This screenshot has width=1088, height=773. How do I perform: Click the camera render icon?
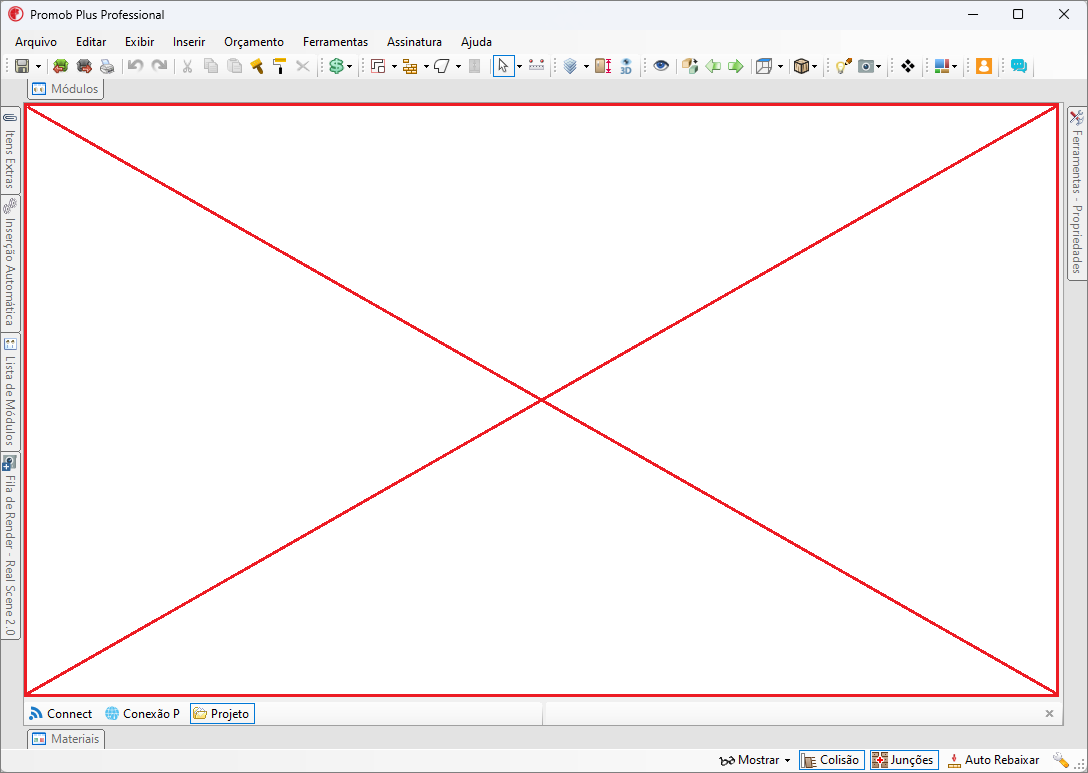tap(866, 66)
